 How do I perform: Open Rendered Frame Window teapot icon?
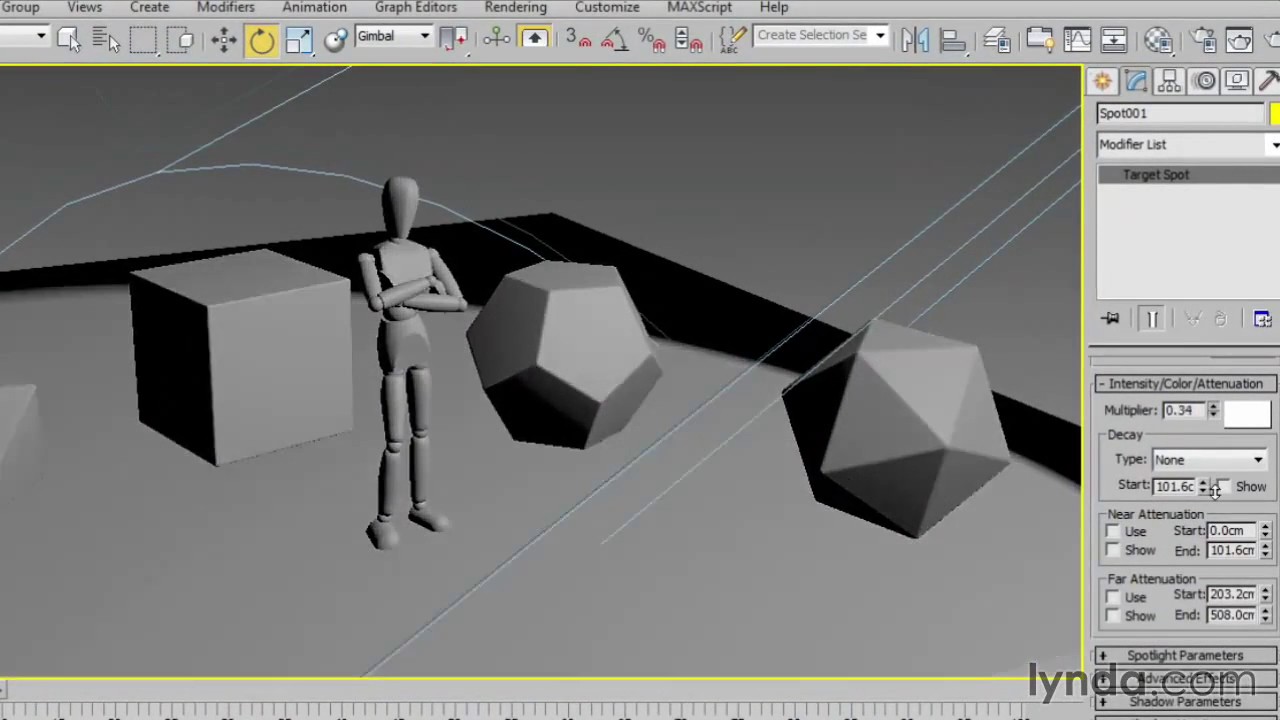1239,39
